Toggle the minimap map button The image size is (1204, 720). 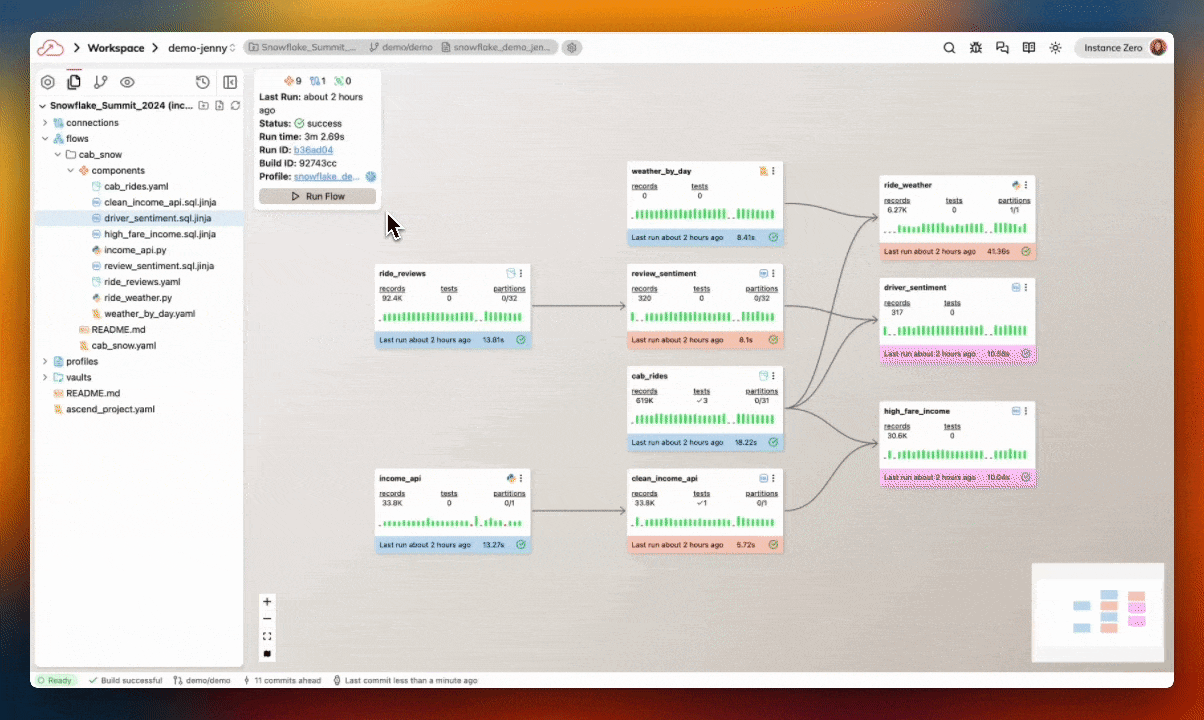coord(267,653)
